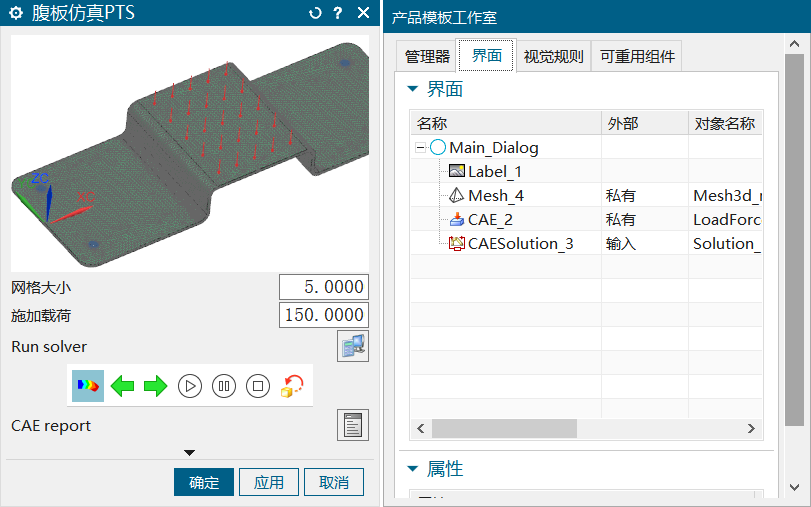This screenshot has width=811, height=507.
Task: Click the Run solver computer icon
Action: (x=353, y=346)
